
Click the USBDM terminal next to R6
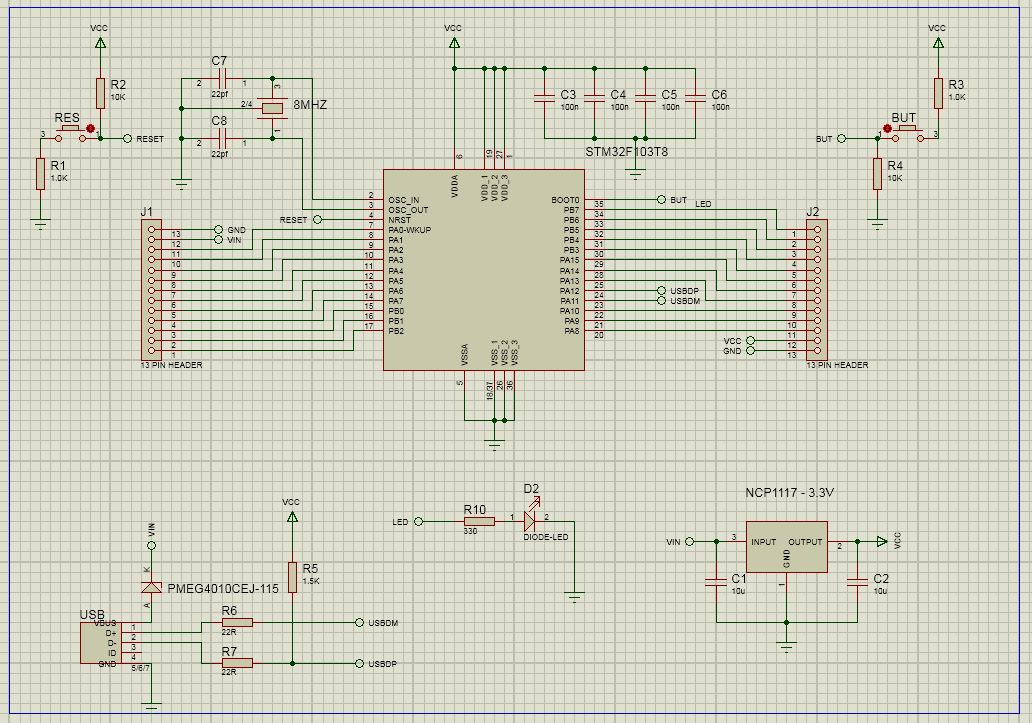pyautogui.click(x=359, y=623)
